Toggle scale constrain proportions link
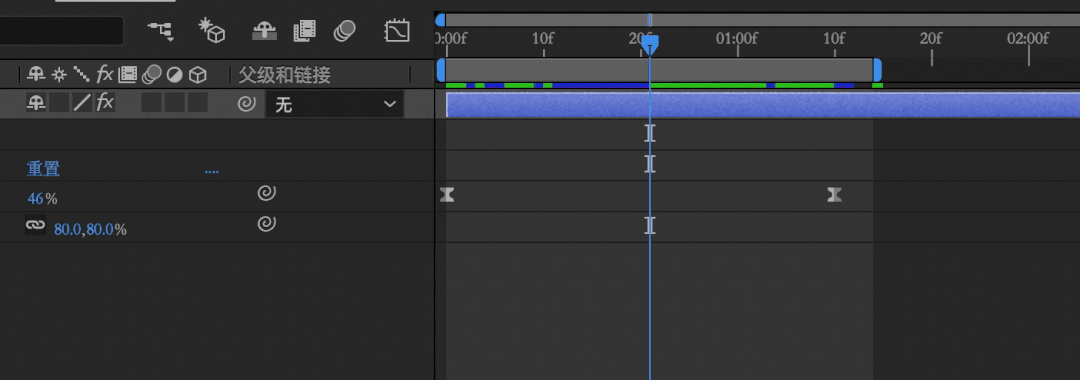The width and height of the screenshot is (1080, 380). (x=35, y=224)
